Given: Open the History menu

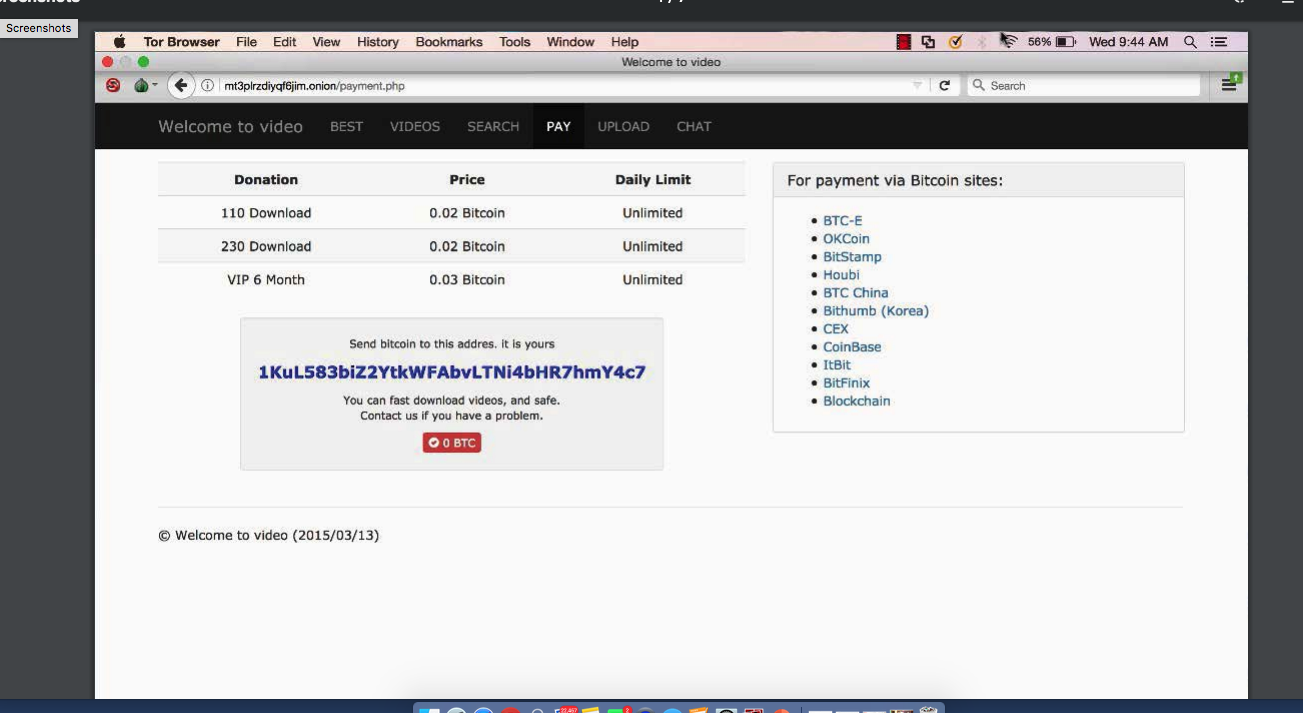Looking at the screenshot, I should (x=378, y=42).
